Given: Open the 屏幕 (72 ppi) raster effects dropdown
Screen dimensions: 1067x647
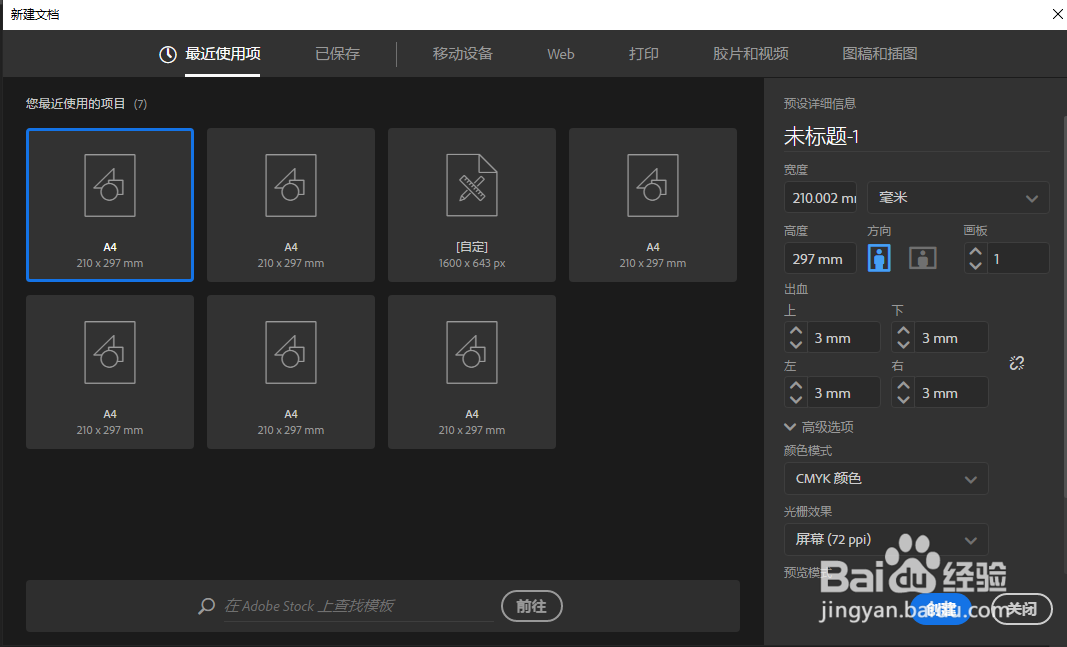Looking at the screenshot, I should click(x=886, y=540).
